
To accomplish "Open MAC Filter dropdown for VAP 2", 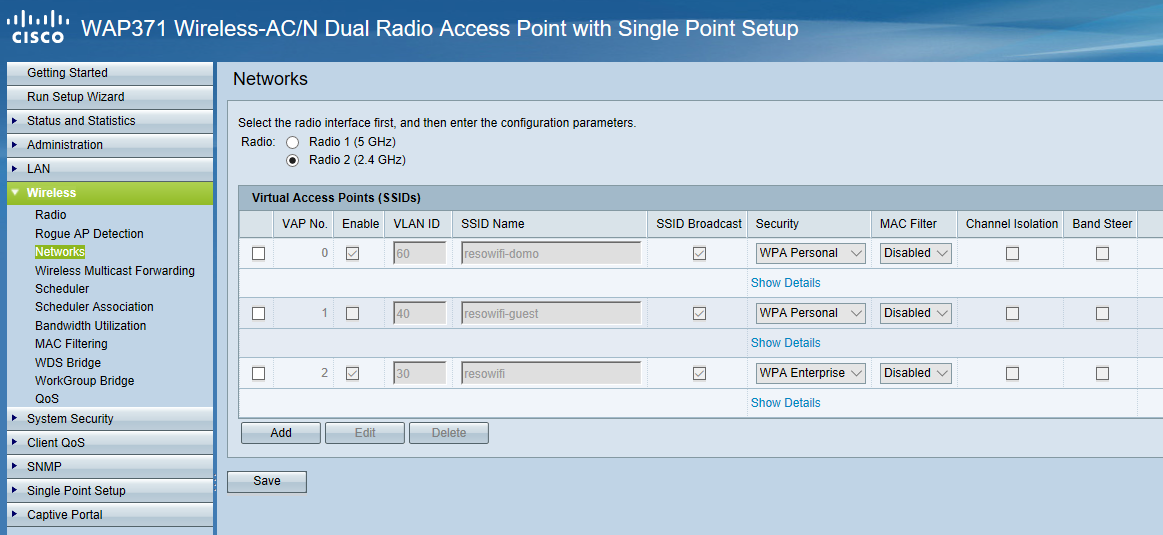I will coord(916,373).
